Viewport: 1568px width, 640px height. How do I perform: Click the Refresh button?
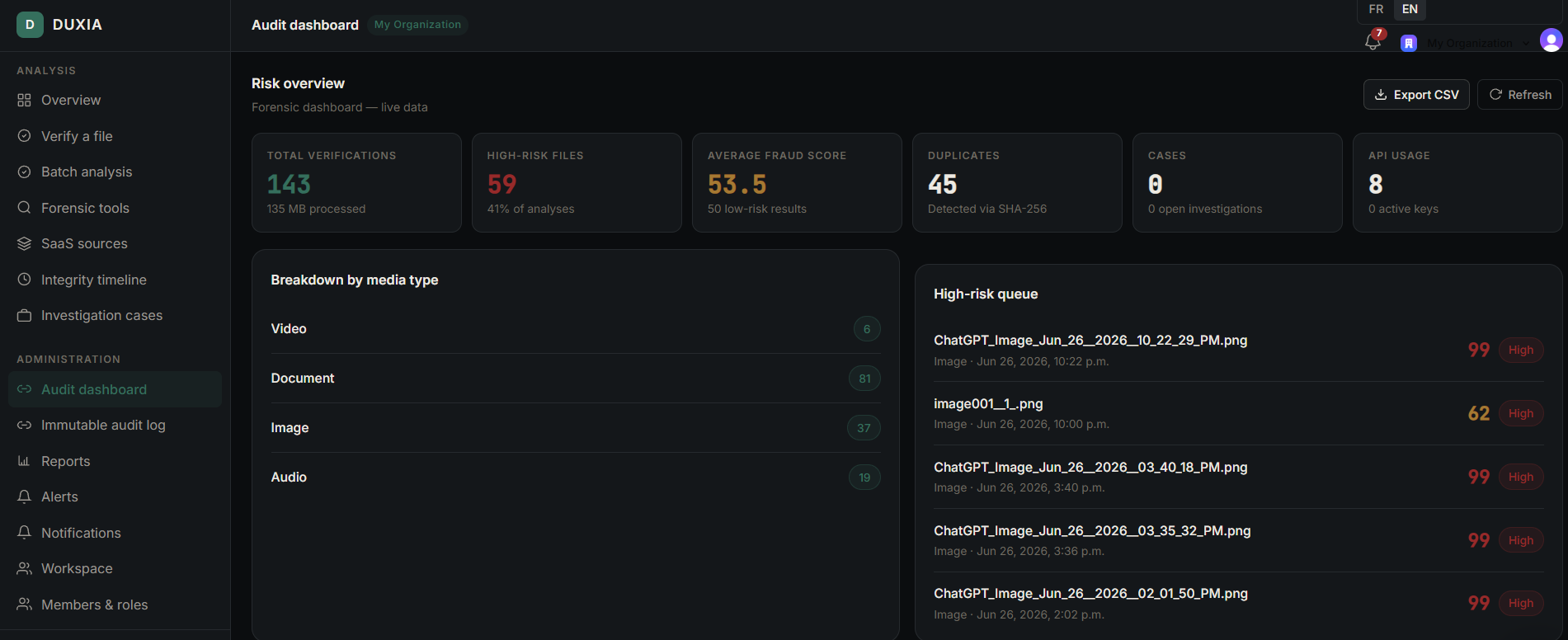pyautogui.click(x=1520, y=95)
